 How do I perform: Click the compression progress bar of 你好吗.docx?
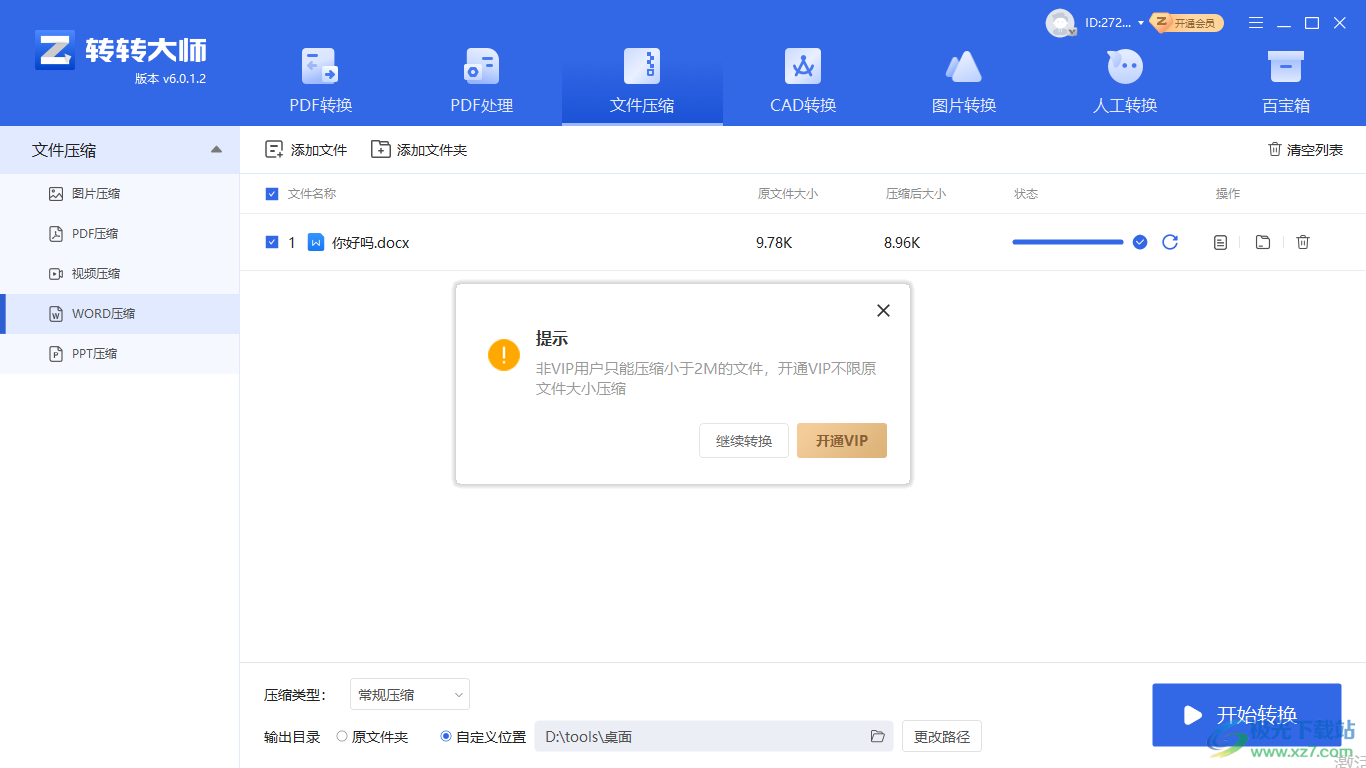tap(1068, 242)
